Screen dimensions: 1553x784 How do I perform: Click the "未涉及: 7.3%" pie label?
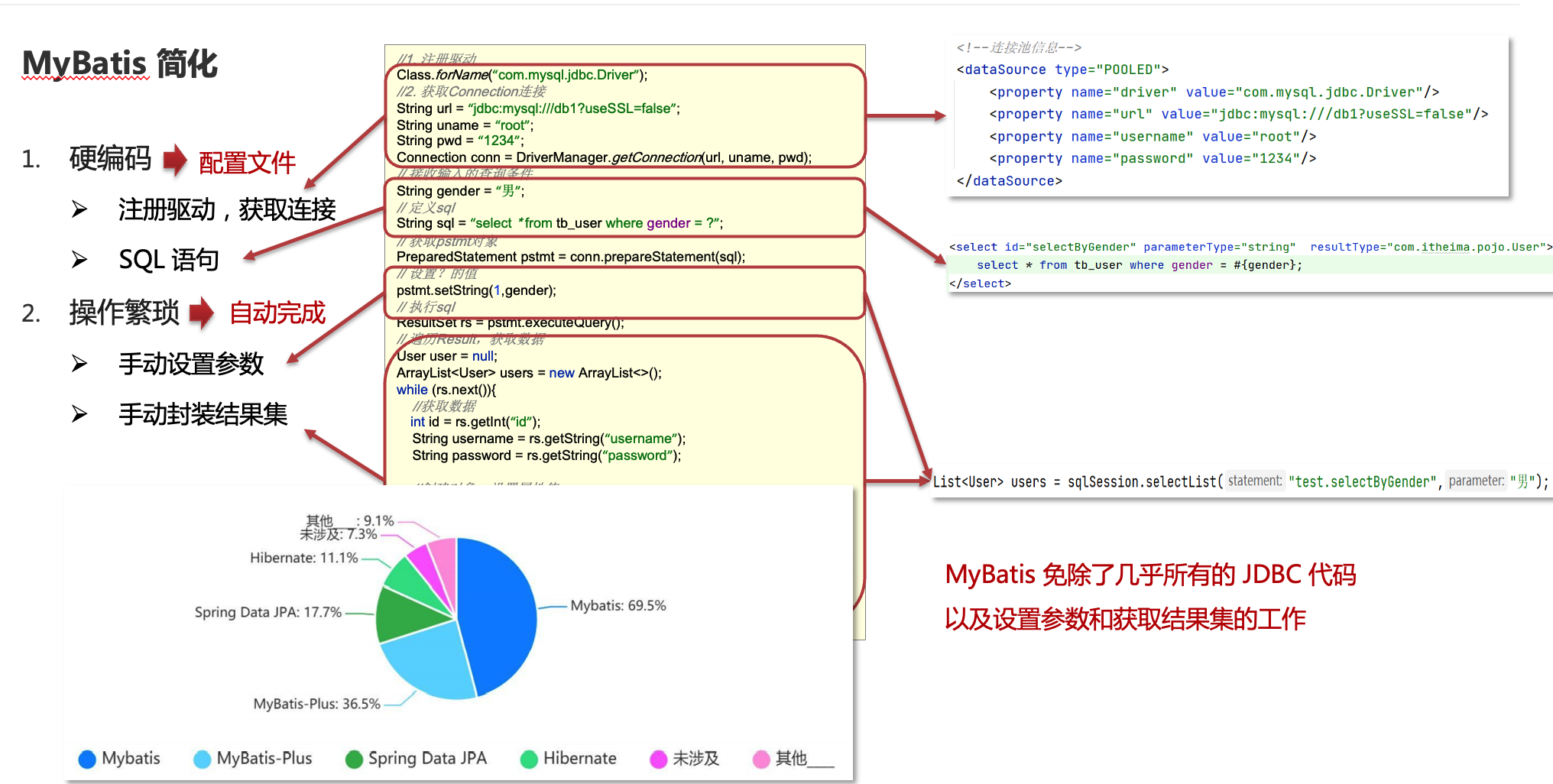coord(339,534)
